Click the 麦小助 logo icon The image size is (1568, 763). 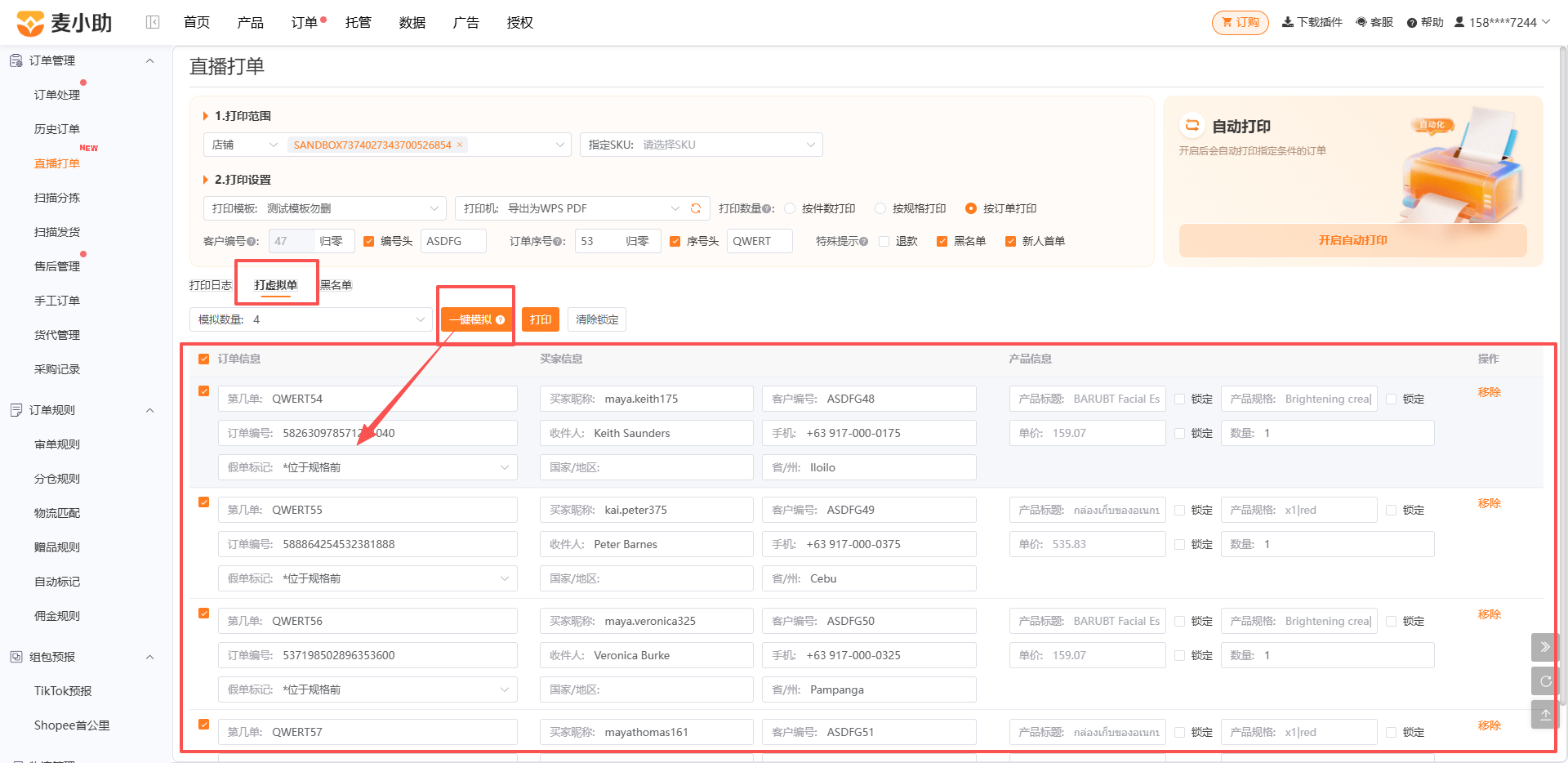(30, 23)
